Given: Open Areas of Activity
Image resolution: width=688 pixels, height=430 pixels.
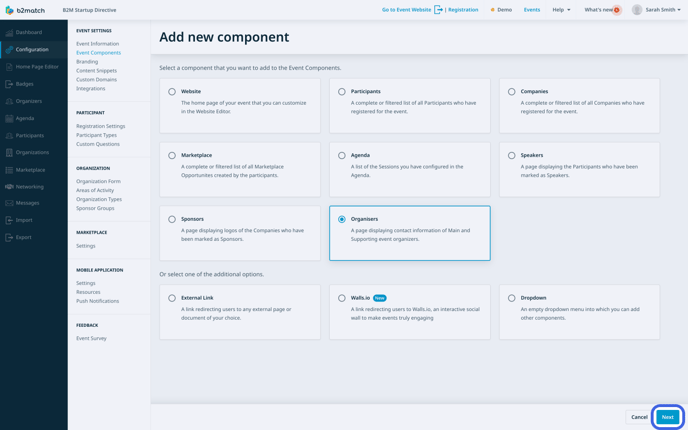Looking at the screenshot, I should pyautogui.click(x=95, y=190).
